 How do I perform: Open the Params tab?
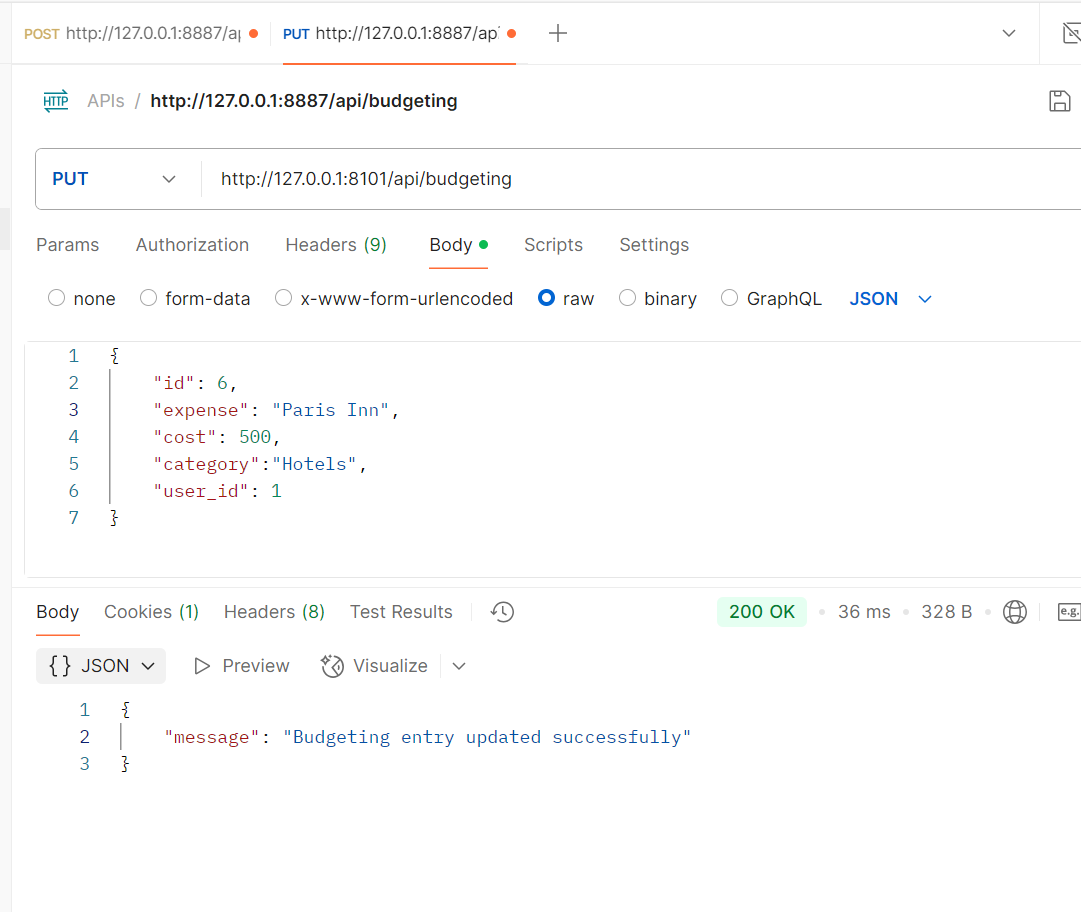(x=68, y=245)
